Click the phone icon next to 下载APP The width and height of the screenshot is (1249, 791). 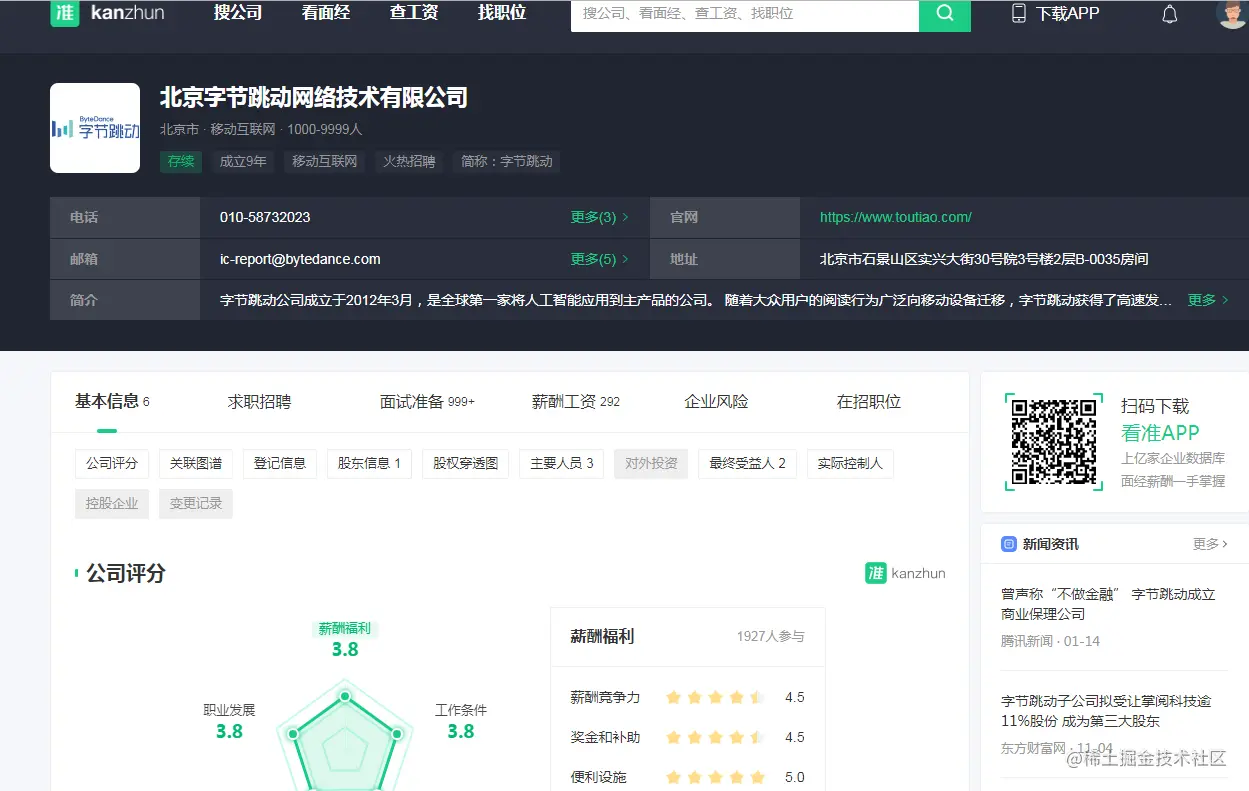click(x=1019, y=14)
